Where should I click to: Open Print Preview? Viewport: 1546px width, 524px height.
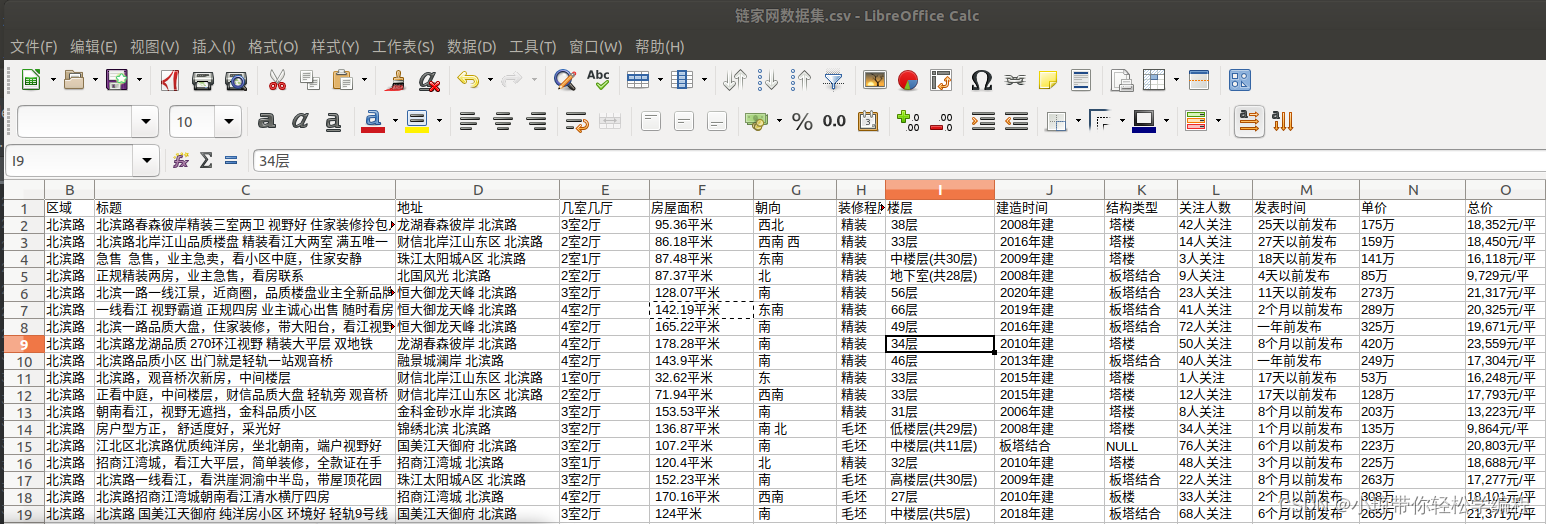click(x=236, y=80)
